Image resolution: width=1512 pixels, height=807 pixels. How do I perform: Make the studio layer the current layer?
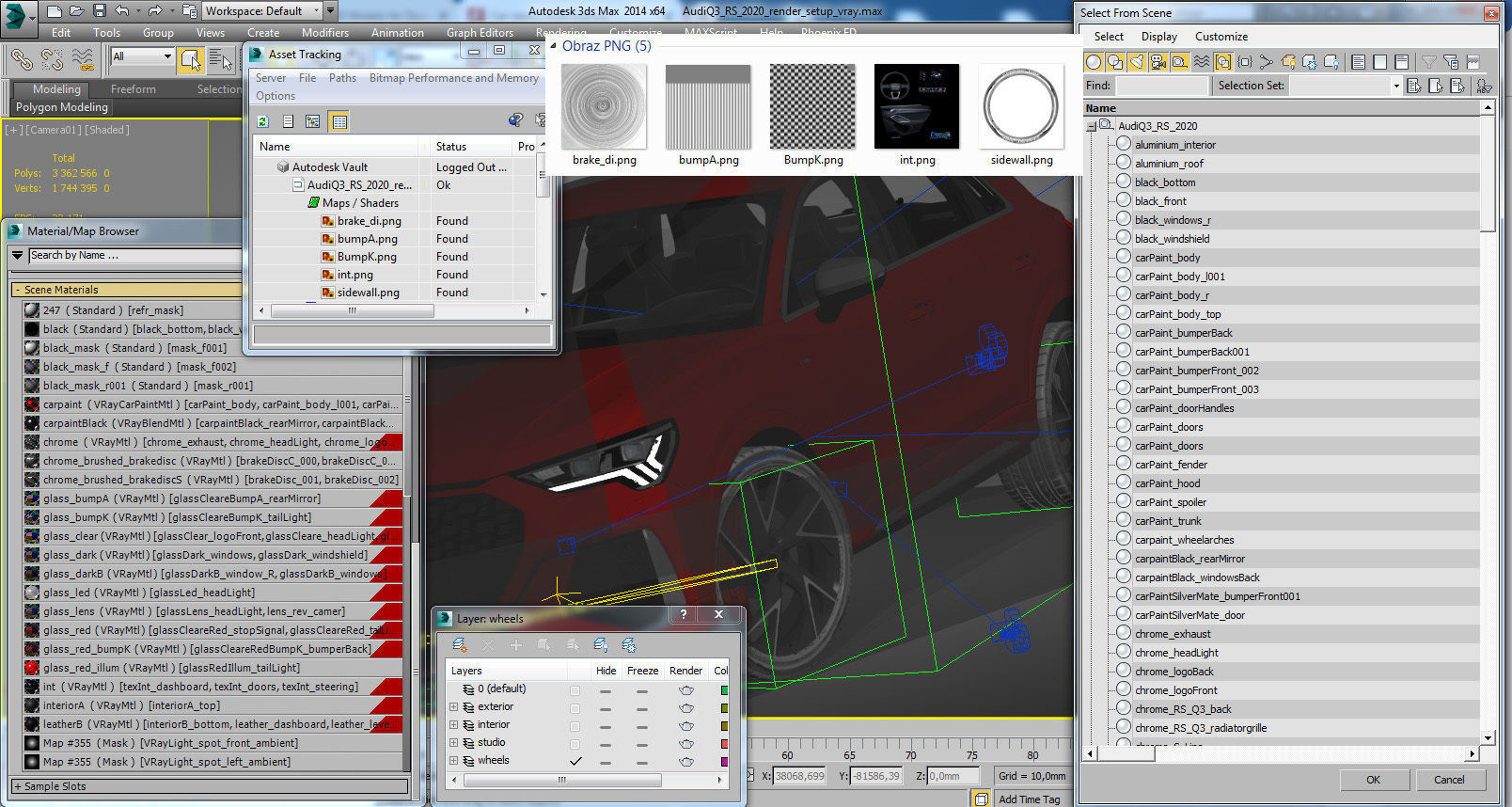click(575, 743)
